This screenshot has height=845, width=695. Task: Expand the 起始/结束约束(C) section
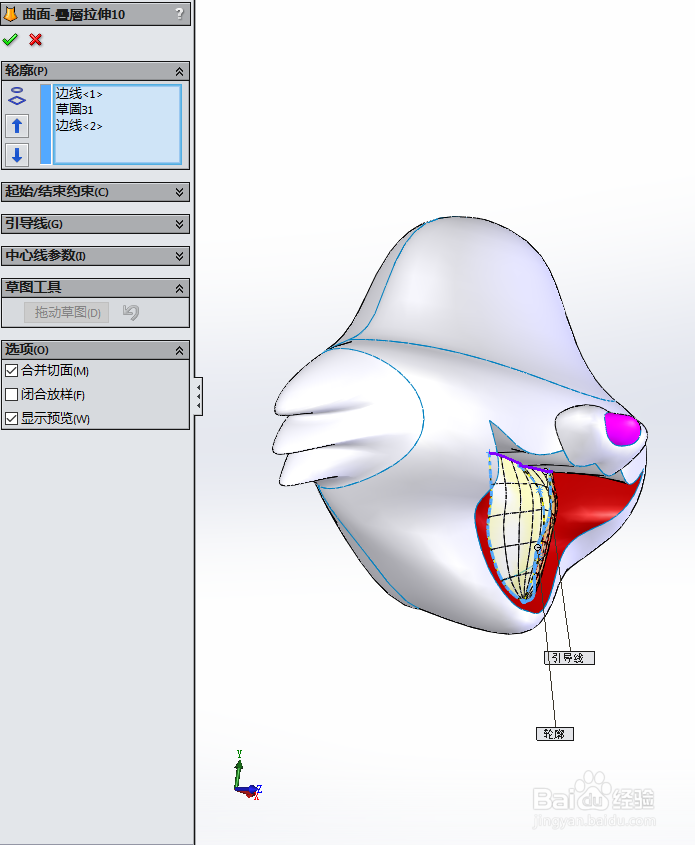pyautogui.click(x=179, y=192)
